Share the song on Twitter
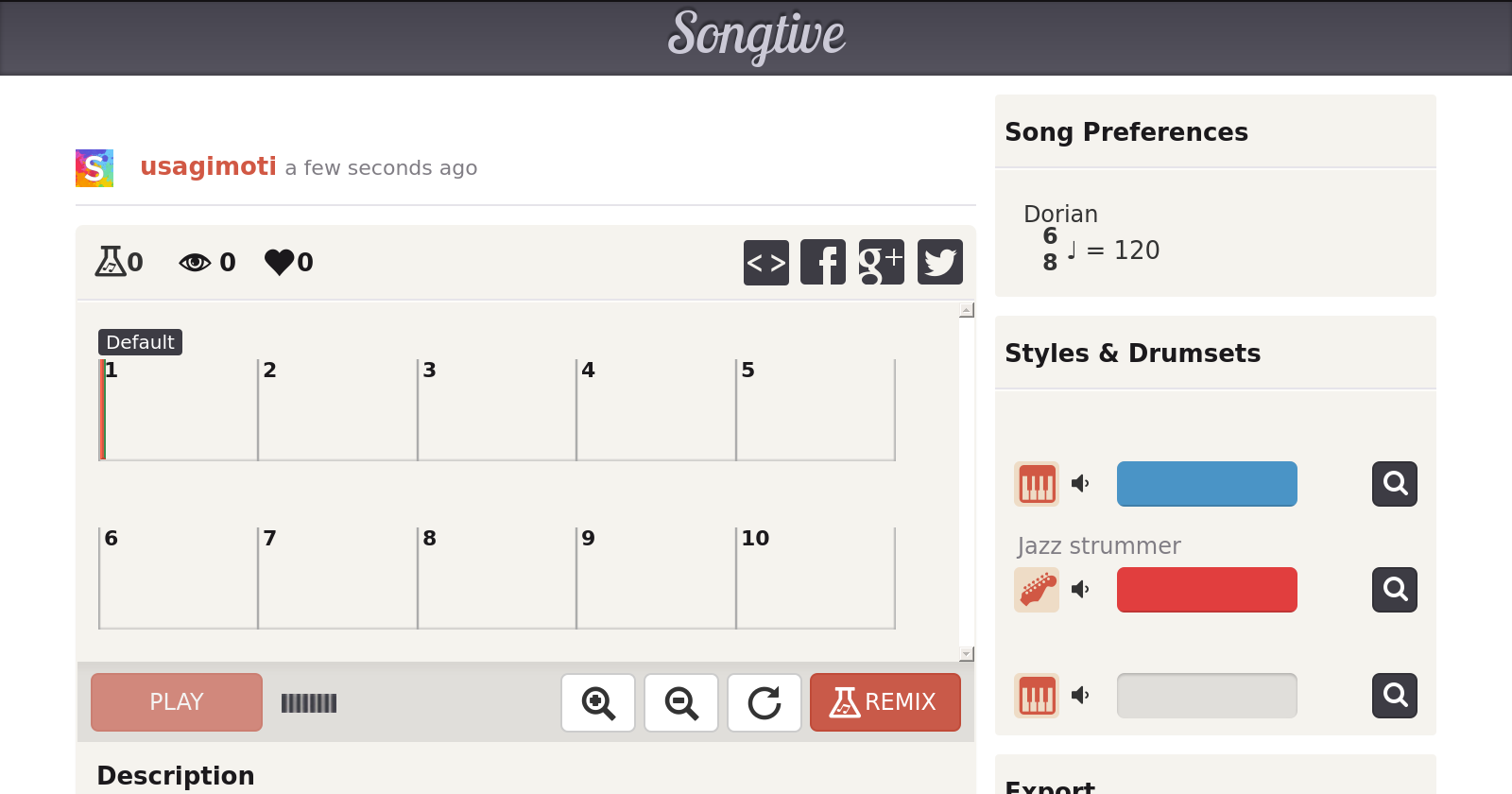The height and width of the screenshot is (794, 1512). 939,262
